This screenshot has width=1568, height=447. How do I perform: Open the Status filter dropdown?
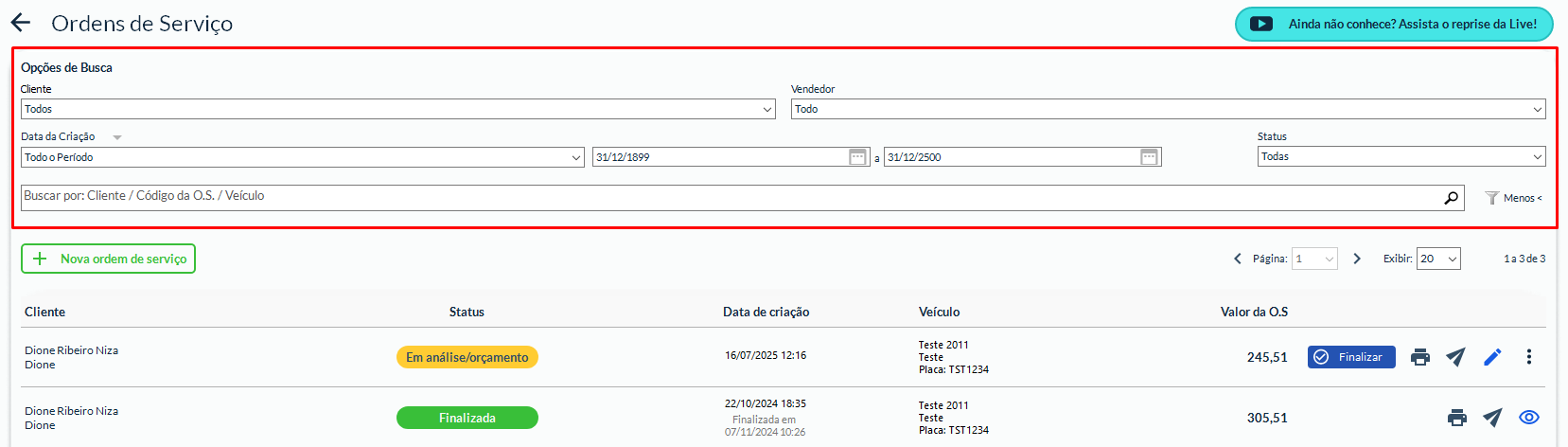pyautogui.click(x=1401, y=156)
